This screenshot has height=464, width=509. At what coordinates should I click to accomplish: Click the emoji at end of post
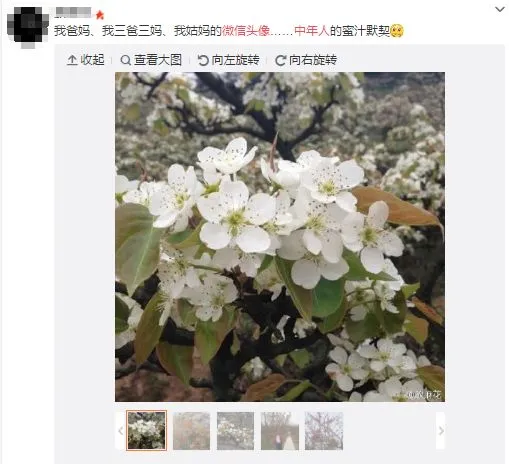397,31
